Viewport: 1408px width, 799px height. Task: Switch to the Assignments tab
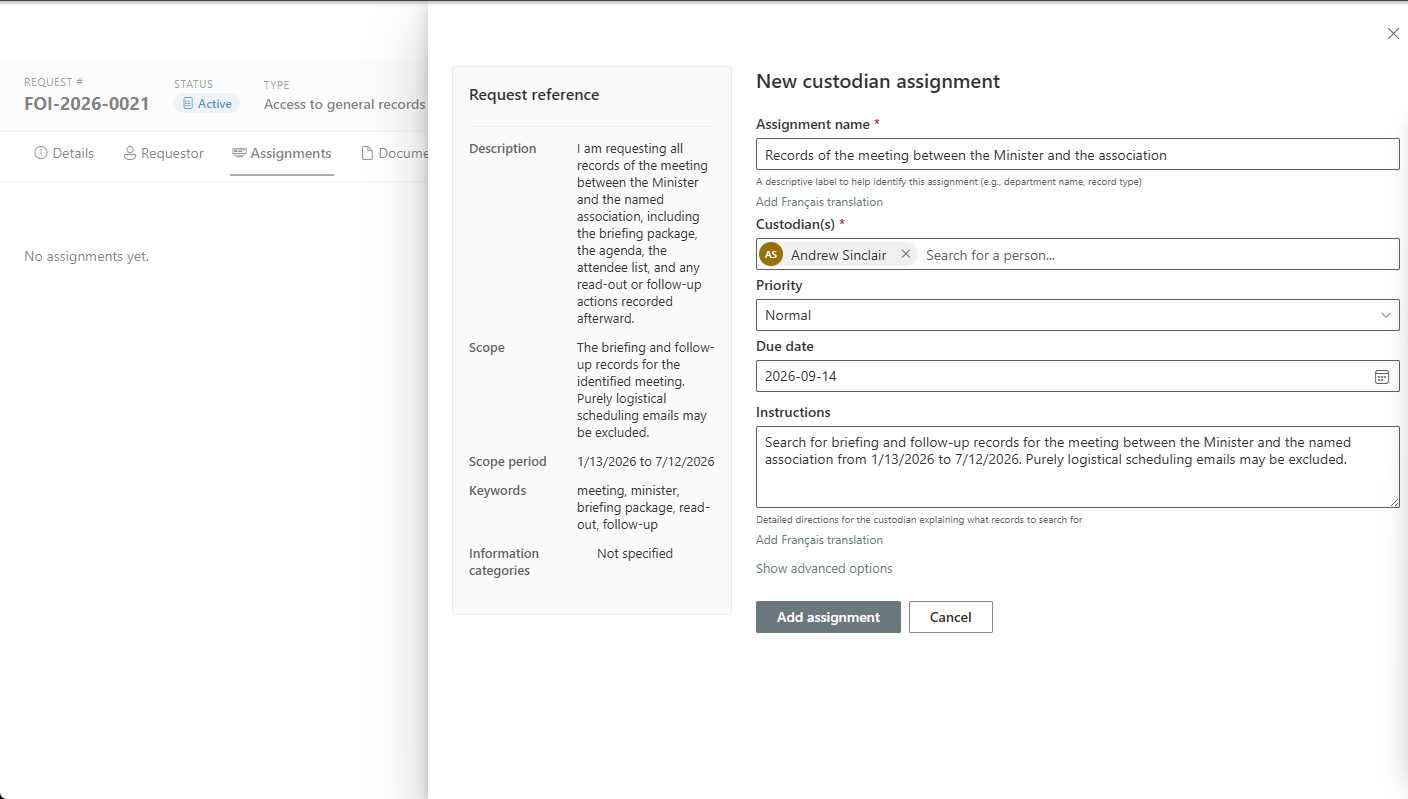(x=282, y=153)
